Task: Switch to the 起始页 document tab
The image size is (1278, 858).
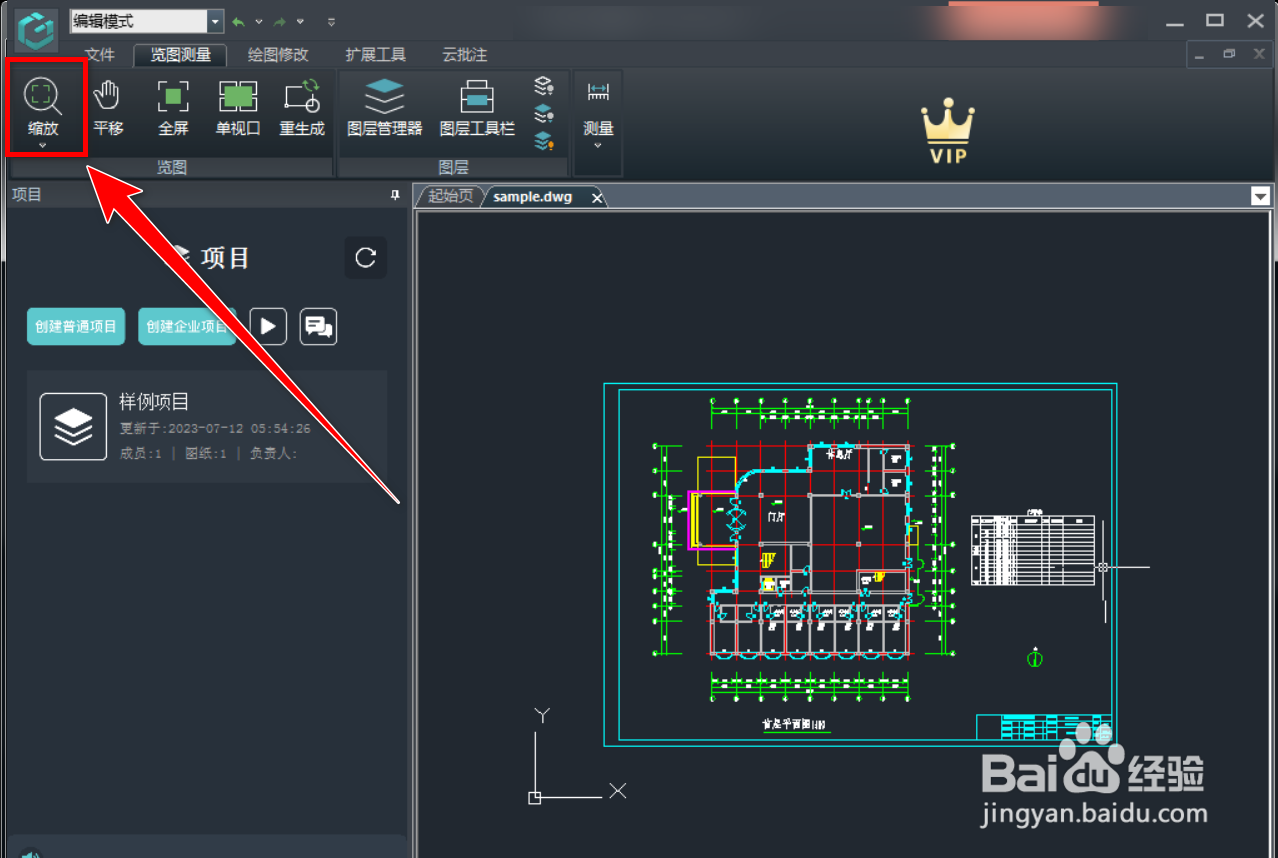Action: (x=450, y=196)
